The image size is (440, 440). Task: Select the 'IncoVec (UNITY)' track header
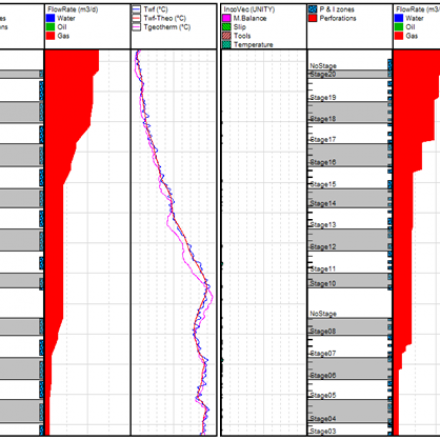[249, 10]
